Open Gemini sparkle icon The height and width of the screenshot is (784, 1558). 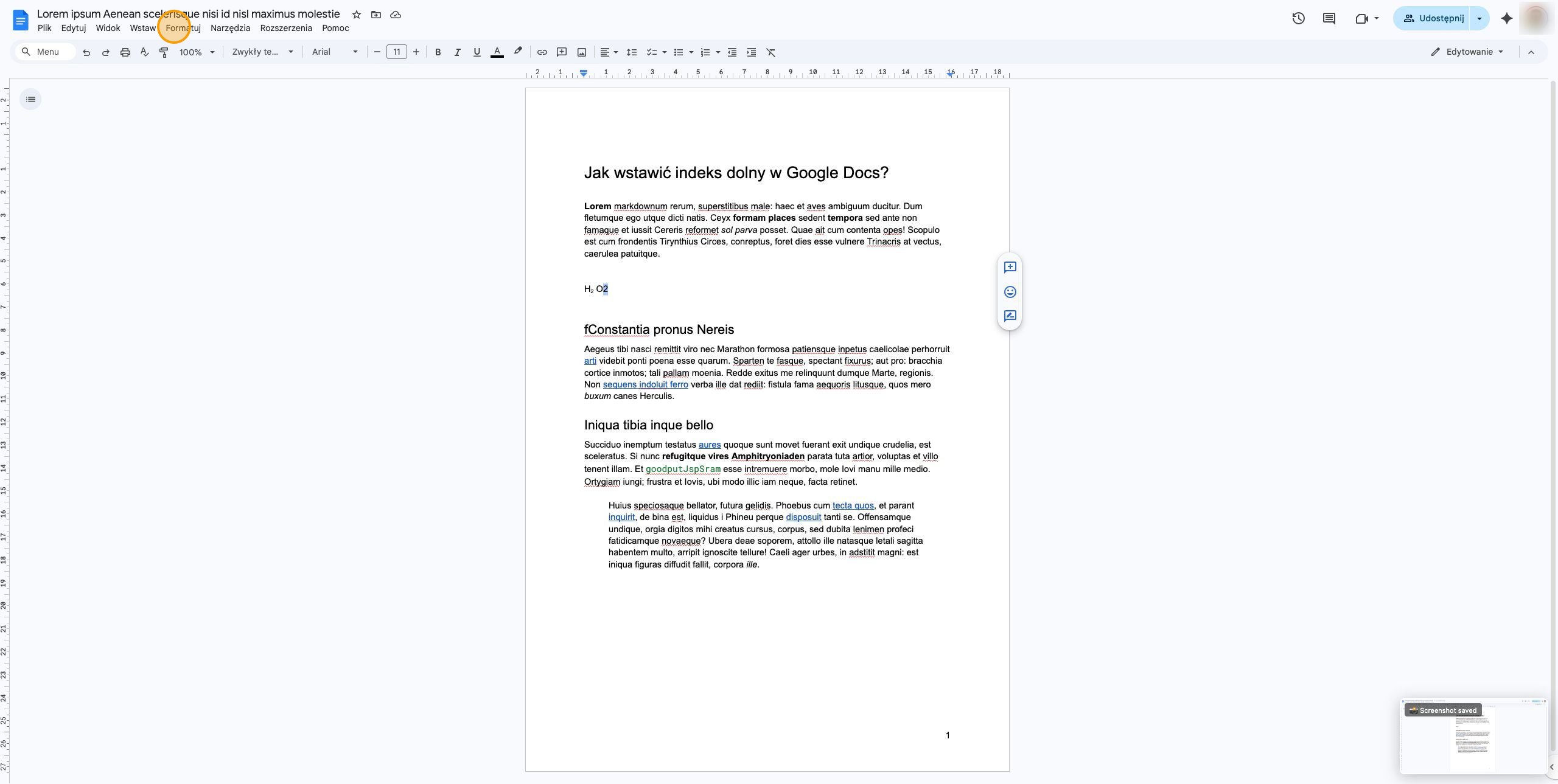click(x=1507, y=18)
